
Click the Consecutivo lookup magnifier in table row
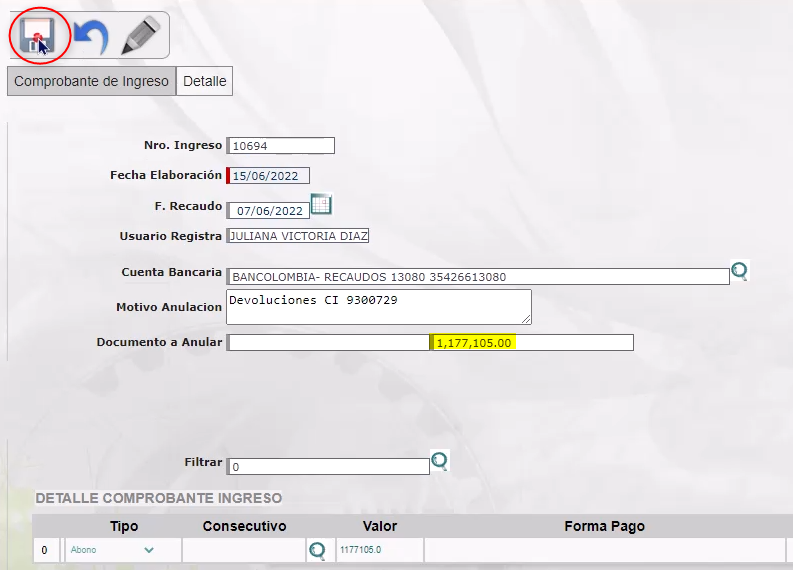coord(317,550)
